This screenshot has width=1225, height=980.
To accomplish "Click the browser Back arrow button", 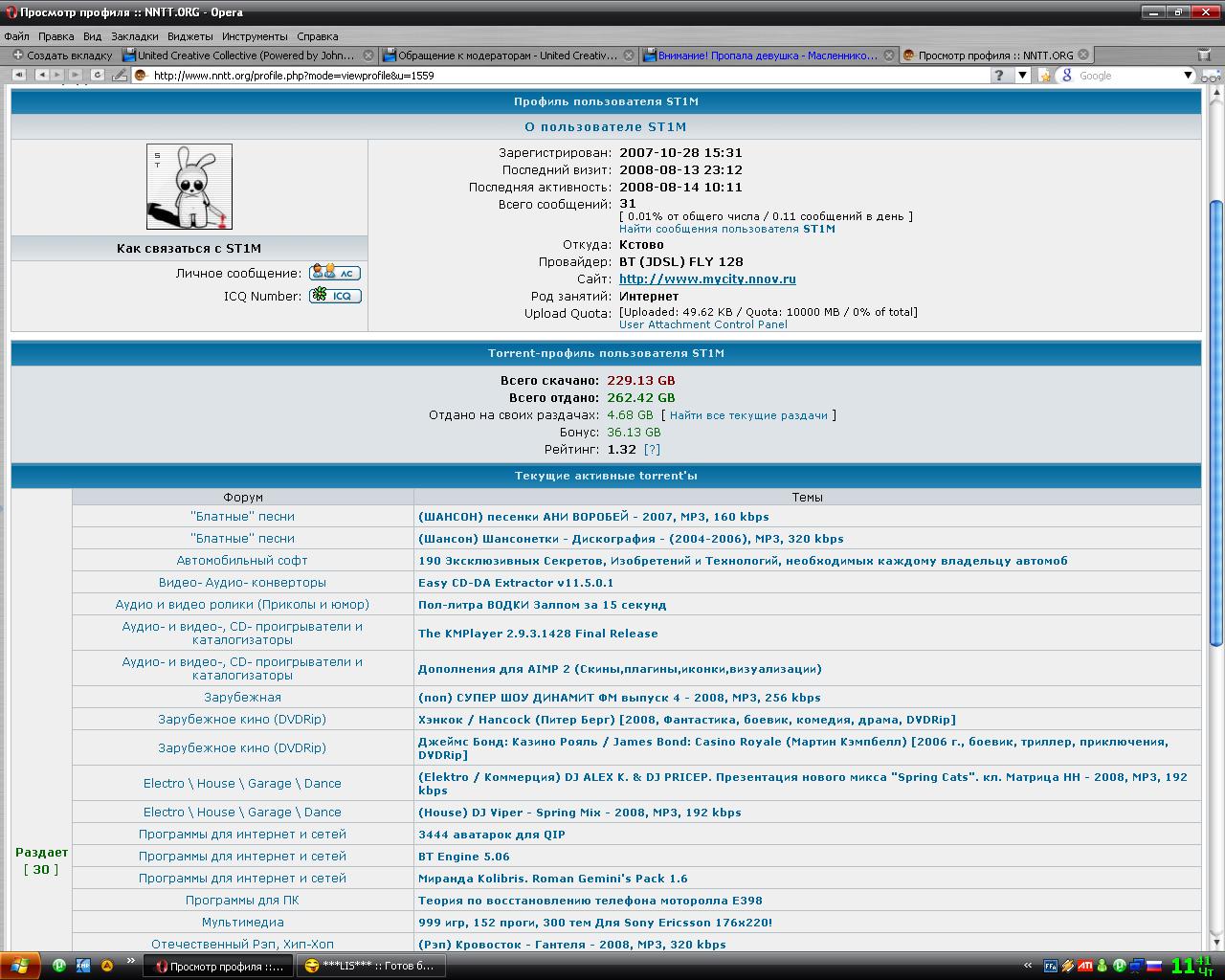I will pos(41,75).
